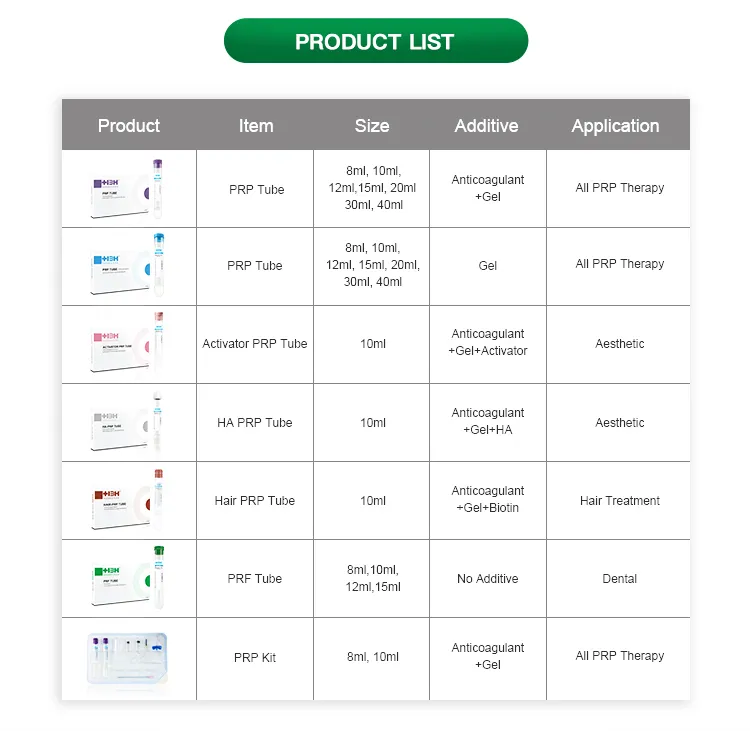Viewport: 750px width, 731px height.
Task: Select the green PRF Tube product image
Action: (x=127, y=578)
